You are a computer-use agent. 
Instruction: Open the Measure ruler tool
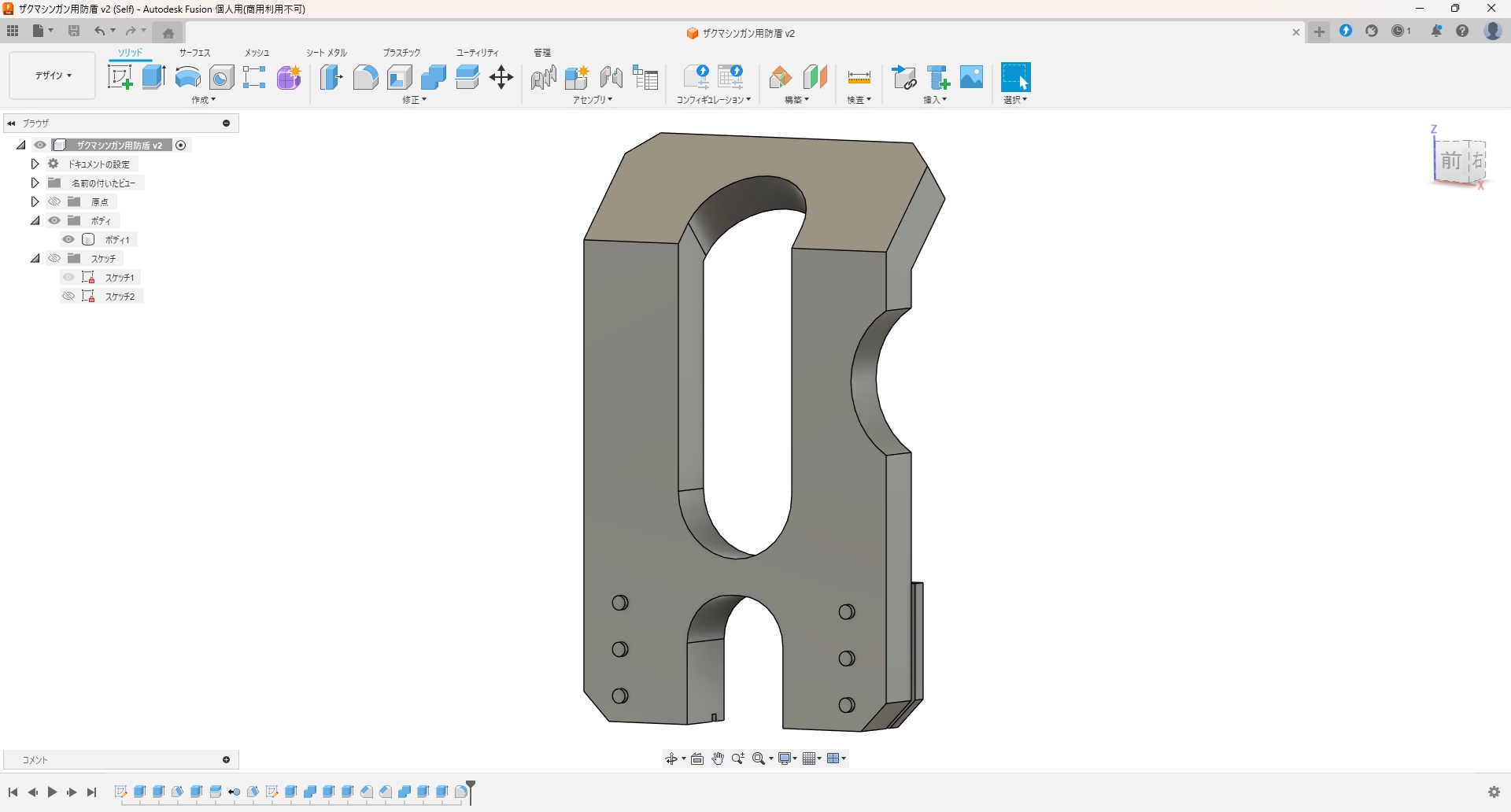[859, 77]
